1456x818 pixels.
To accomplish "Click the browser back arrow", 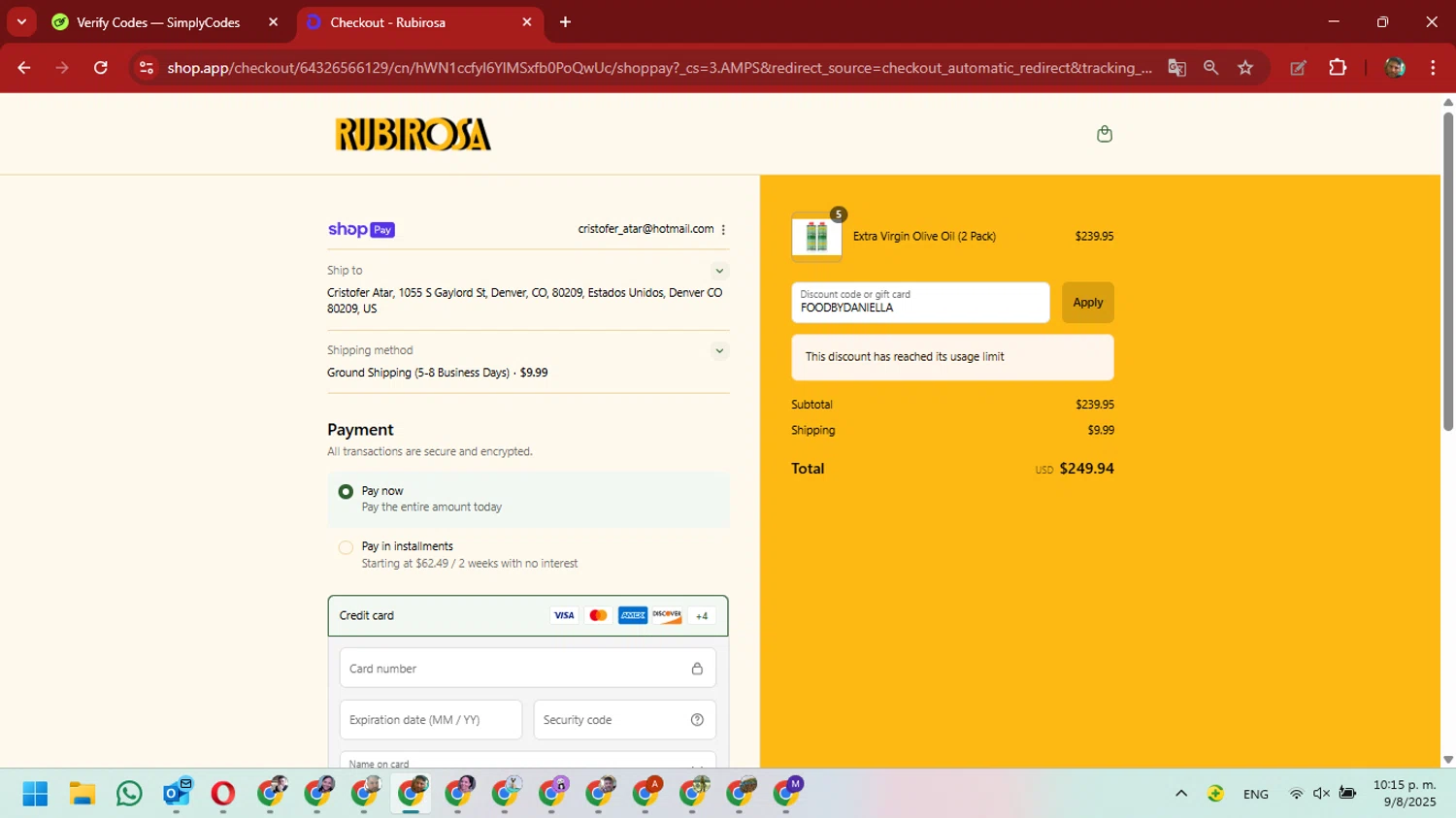I will (x=24, y=68).
